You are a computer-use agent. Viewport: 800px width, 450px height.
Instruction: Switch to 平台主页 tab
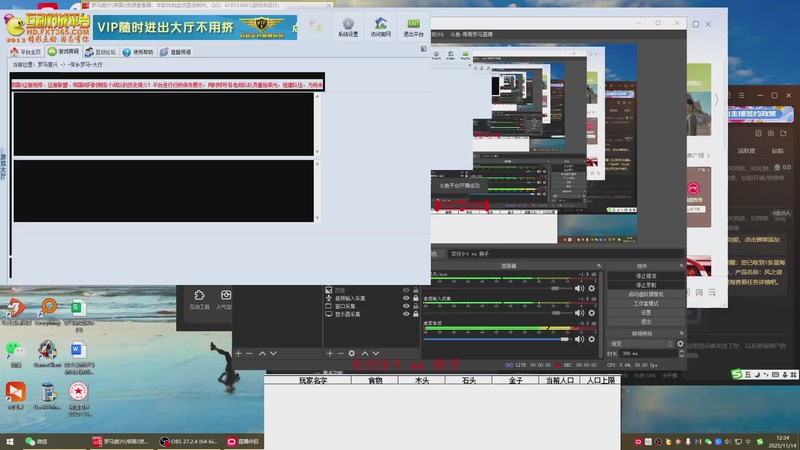click(x=25, y=52)
